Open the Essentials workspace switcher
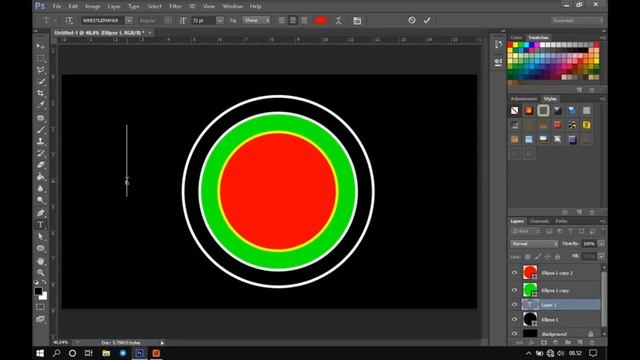This screenshot has height=360, width=640. click(577, 20)
